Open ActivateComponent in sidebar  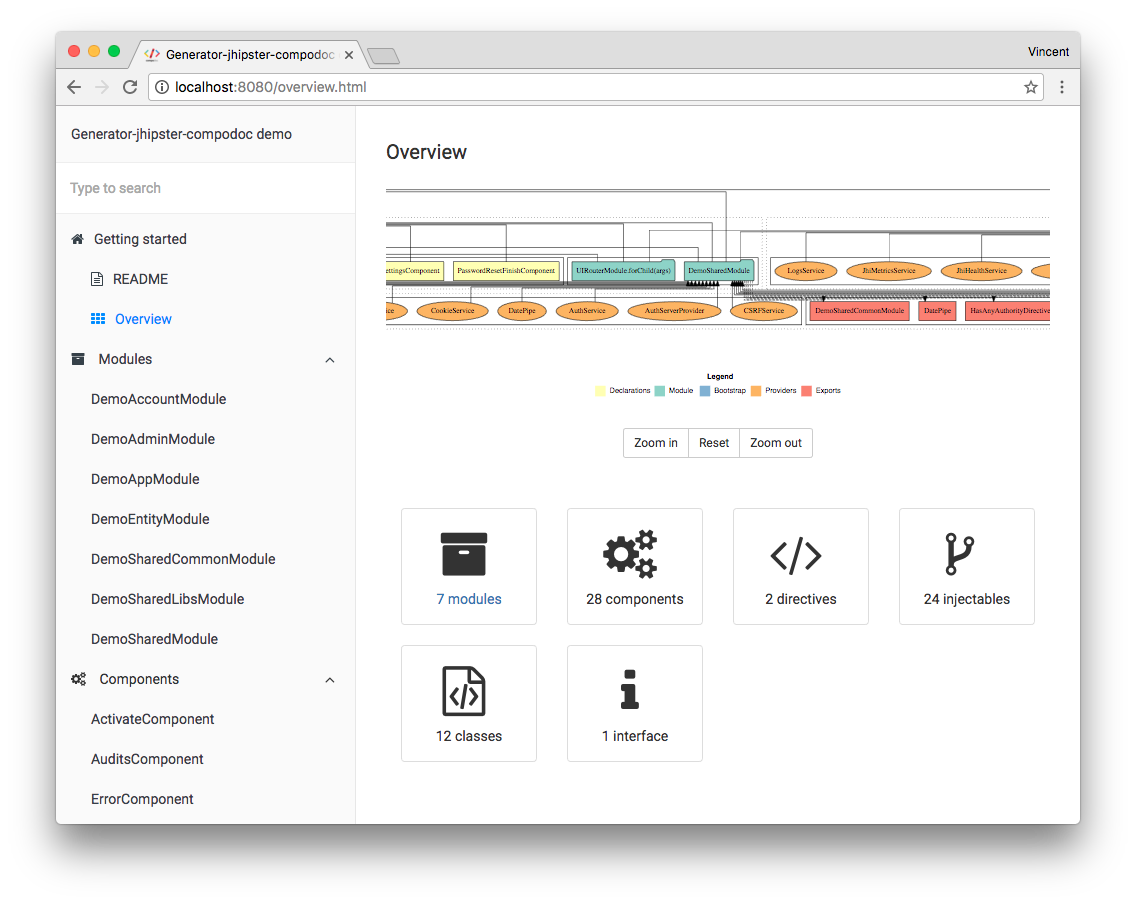pos(152,719)
